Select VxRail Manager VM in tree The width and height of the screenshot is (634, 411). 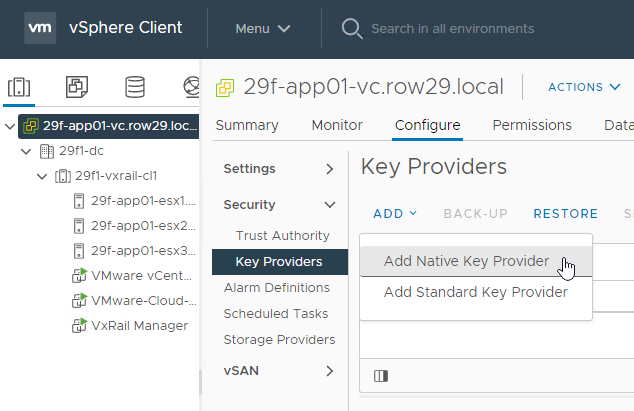click(139, 326)
